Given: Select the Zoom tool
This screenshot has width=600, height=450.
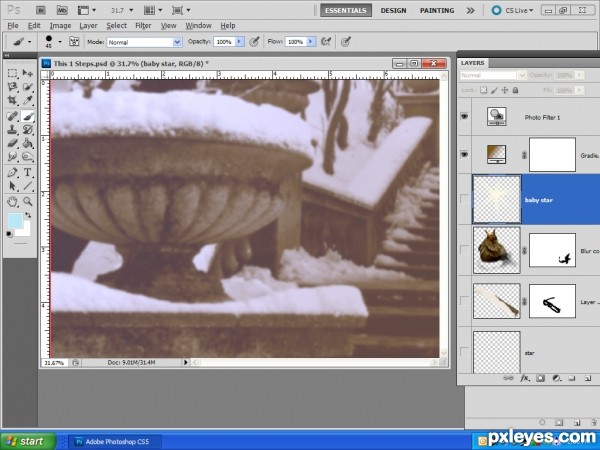Looking at the screenshot, I should (x=28, y=201).
